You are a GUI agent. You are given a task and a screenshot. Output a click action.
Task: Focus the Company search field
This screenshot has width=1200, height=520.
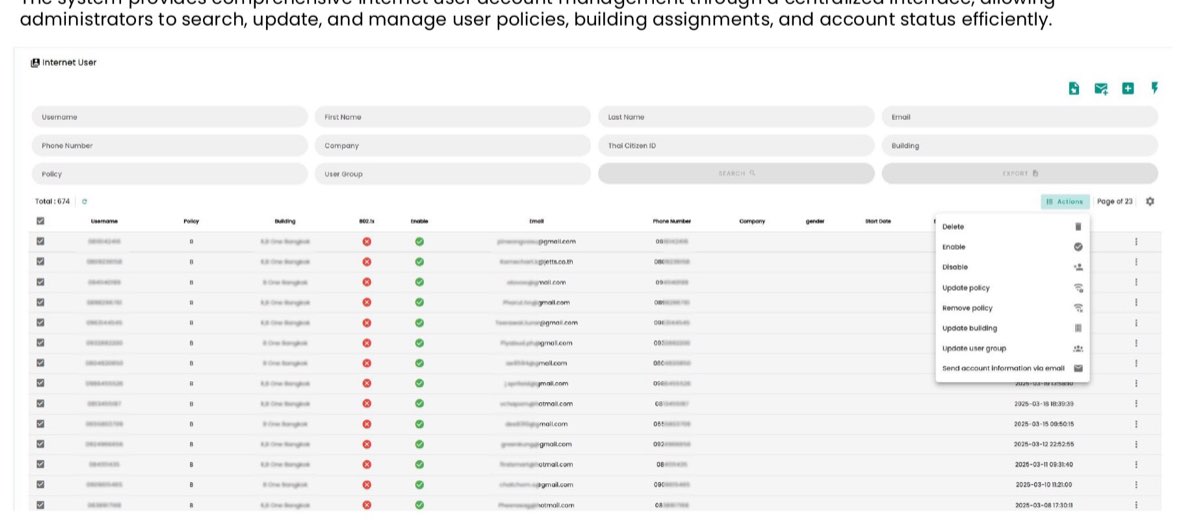pos(453,145)
